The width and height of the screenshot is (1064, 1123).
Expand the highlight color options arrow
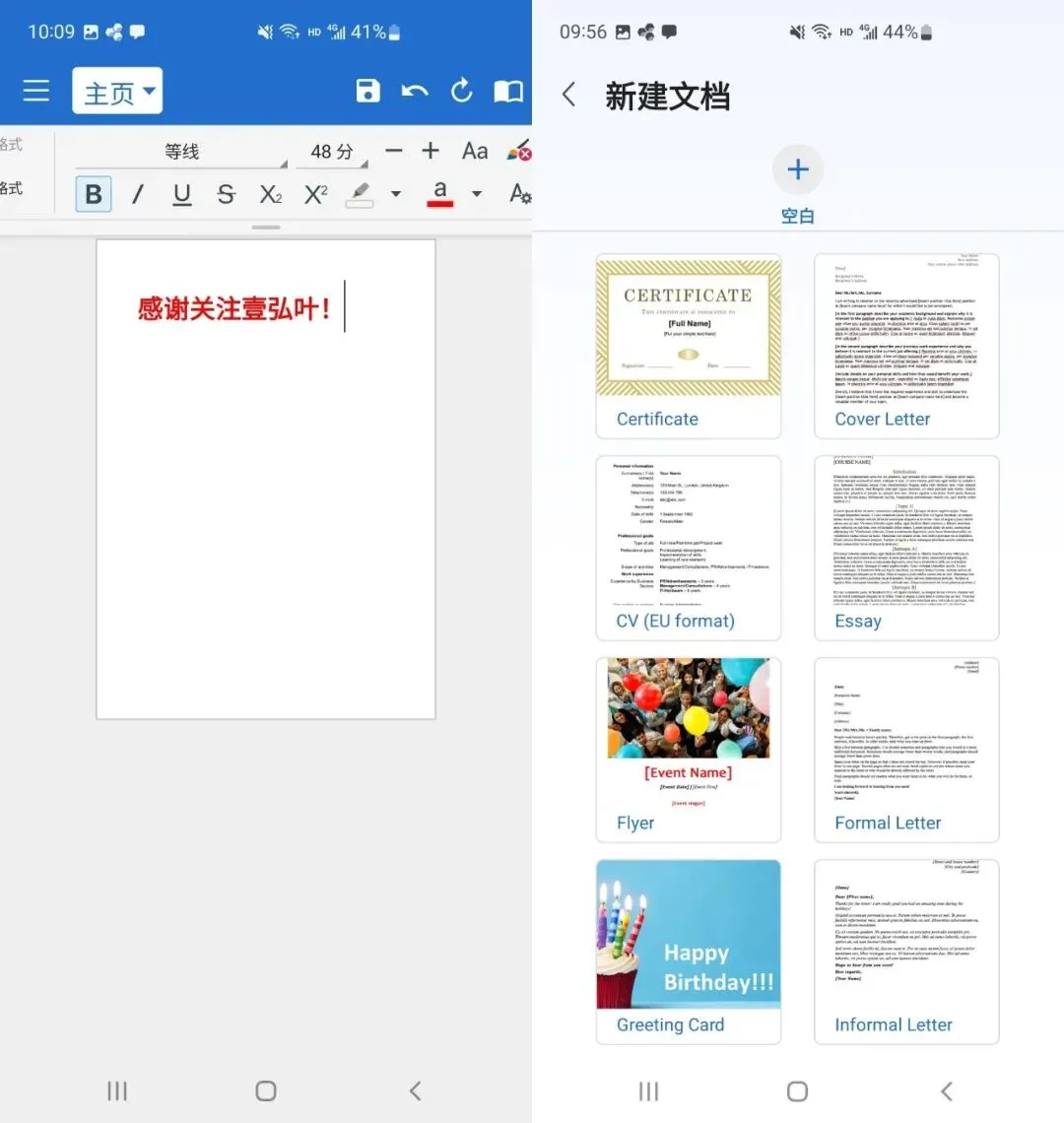pos(395,193)
